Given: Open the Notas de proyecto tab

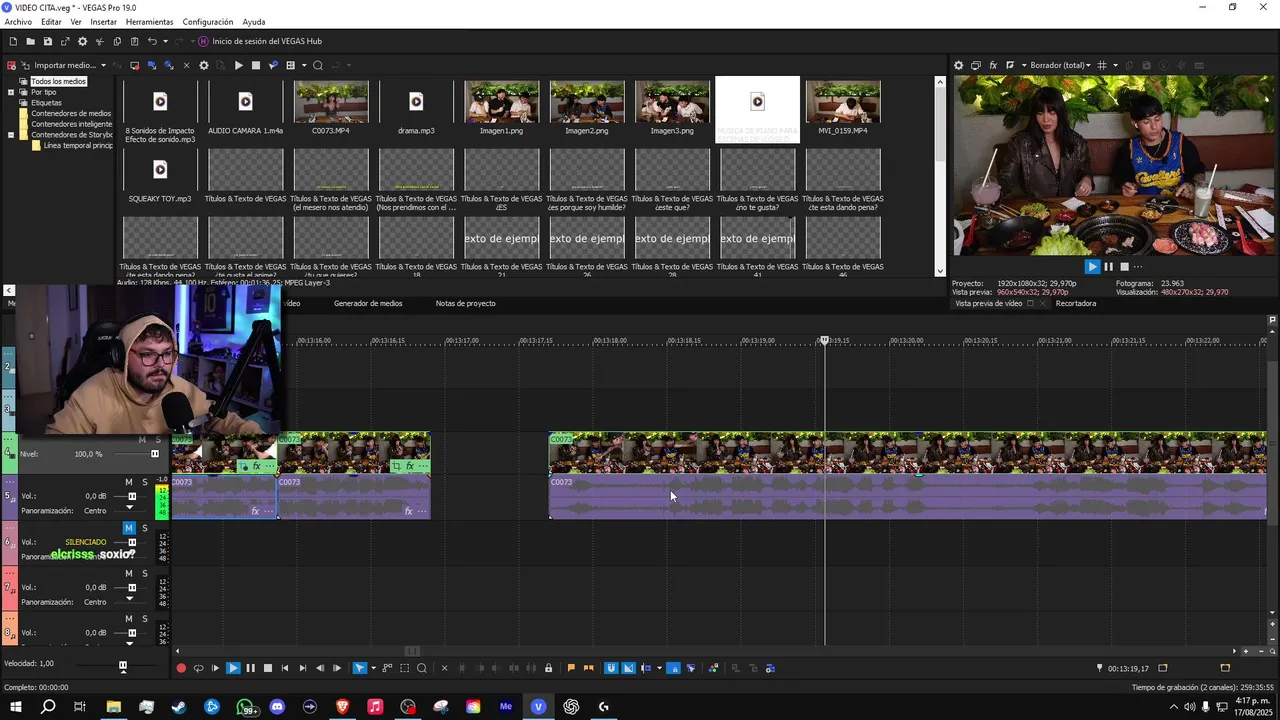Looking at the screenshot, I should pos(465,303).
